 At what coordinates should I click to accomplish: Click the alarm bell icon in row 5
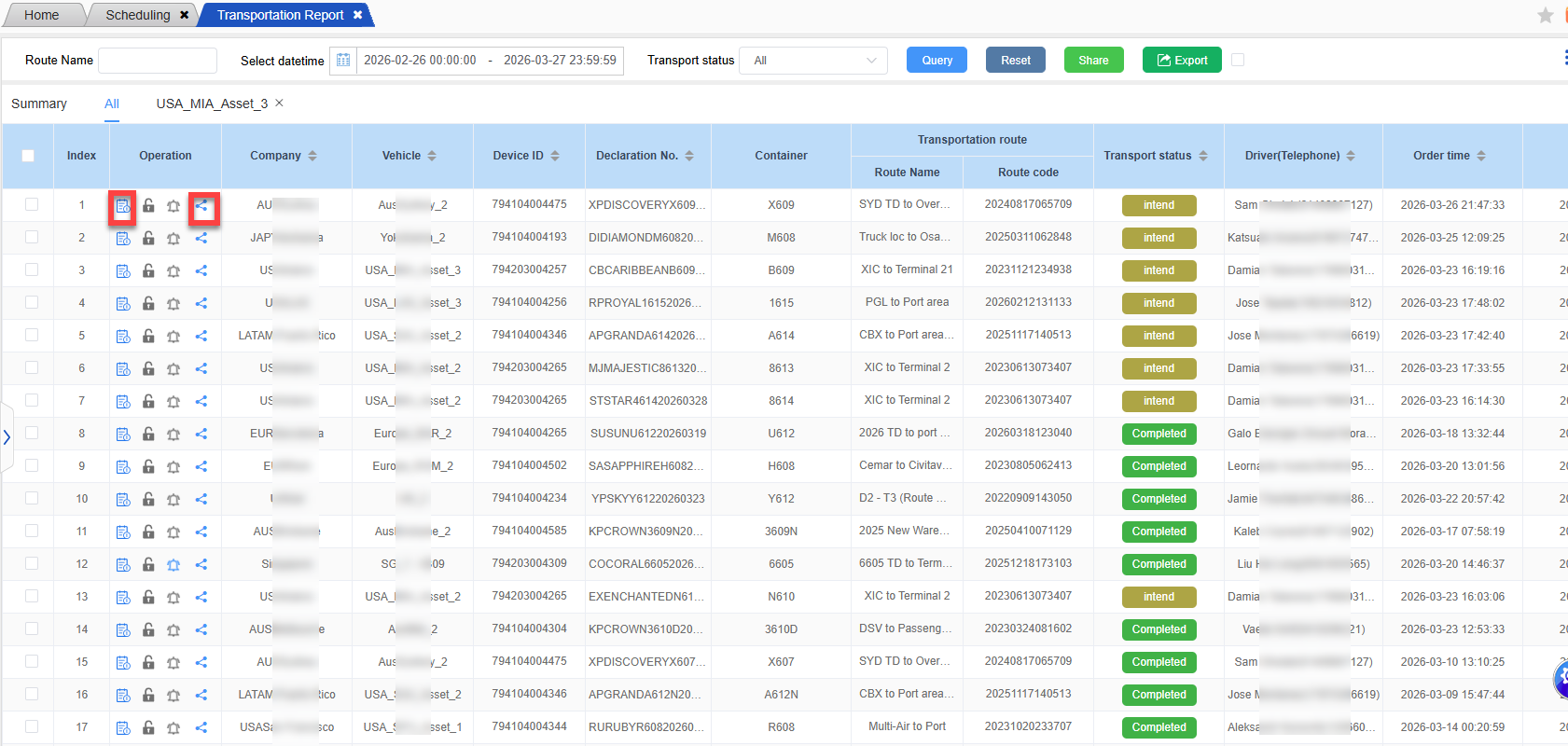(173, 336)
